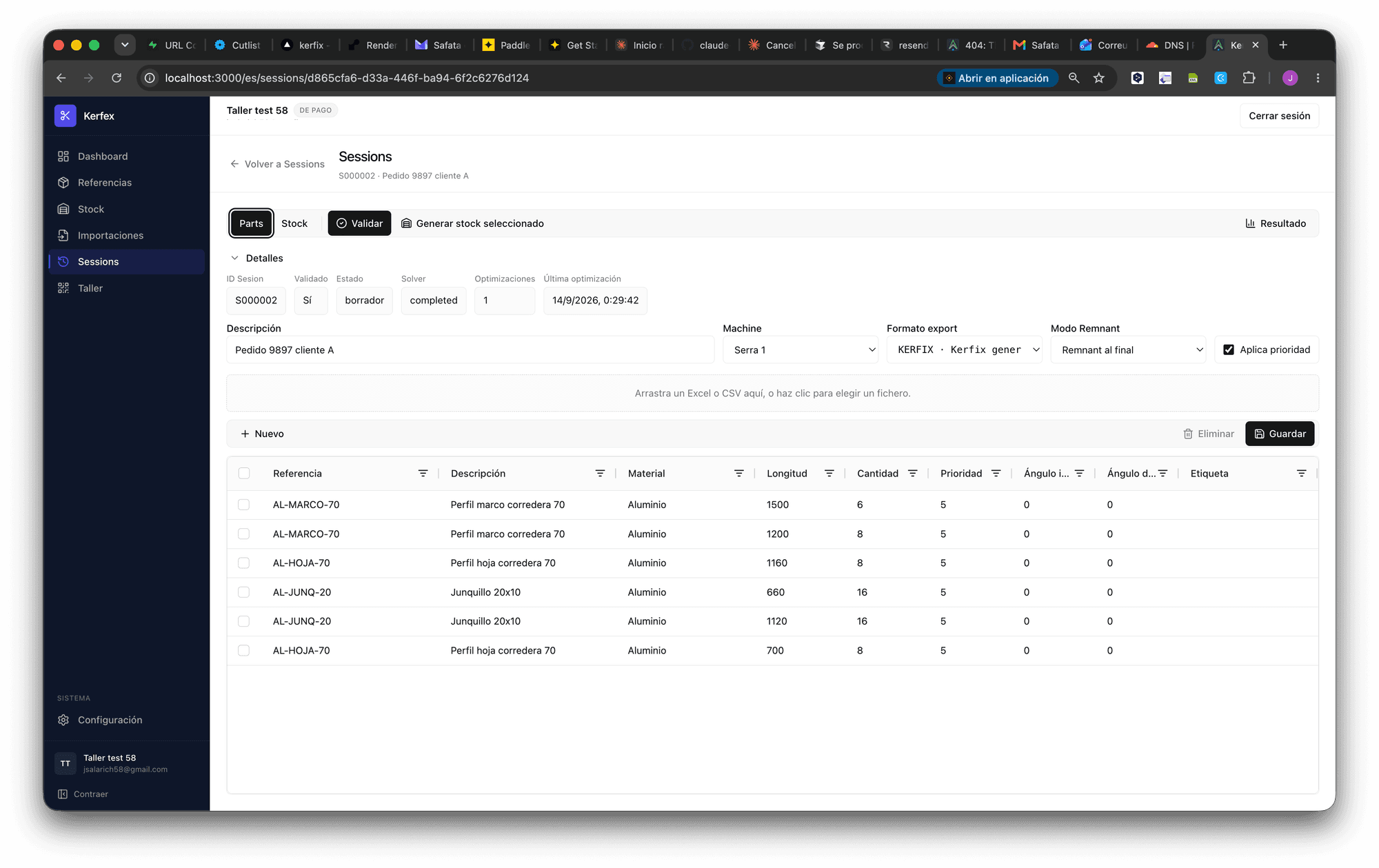Go back in browser history
Viewport: 1379px width, 868px height.
(61, 78)
